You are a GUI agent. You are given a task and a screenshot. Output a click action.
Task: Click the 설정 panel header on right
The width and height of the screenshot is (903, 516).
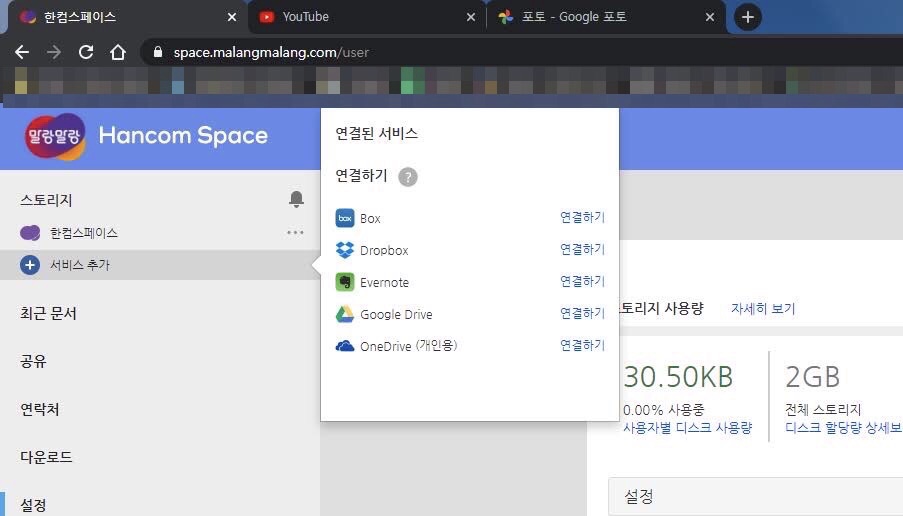click(x=756, y=496)
